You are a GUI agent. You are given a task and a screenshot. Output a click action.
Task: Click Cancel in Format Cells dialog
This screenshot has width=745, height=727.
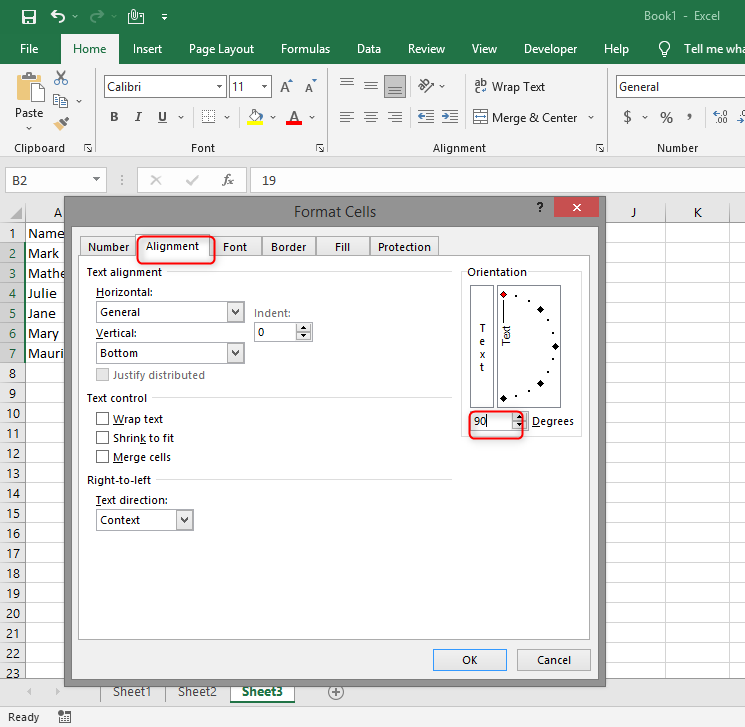tap(554, 660)
